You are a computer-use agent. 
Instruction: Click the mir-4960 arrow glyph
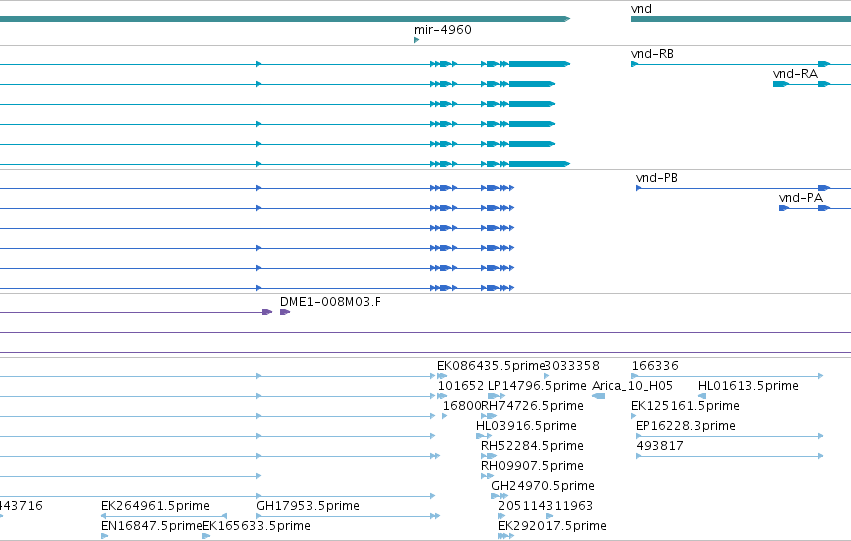pyautogui.click(x=416, y=40)
